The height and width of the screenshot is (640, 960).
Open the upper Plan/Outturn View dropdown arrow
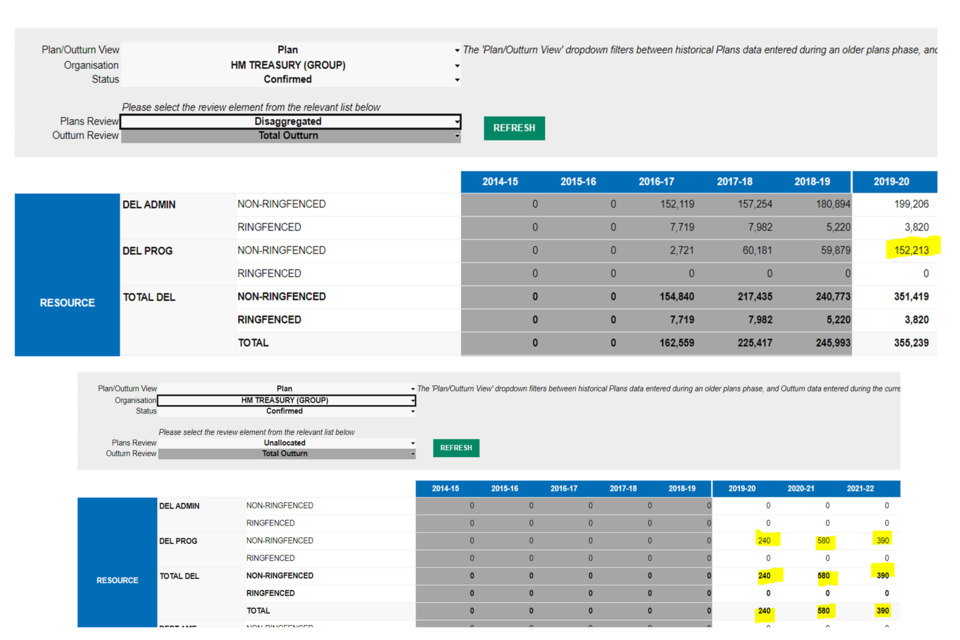(457, 50)
